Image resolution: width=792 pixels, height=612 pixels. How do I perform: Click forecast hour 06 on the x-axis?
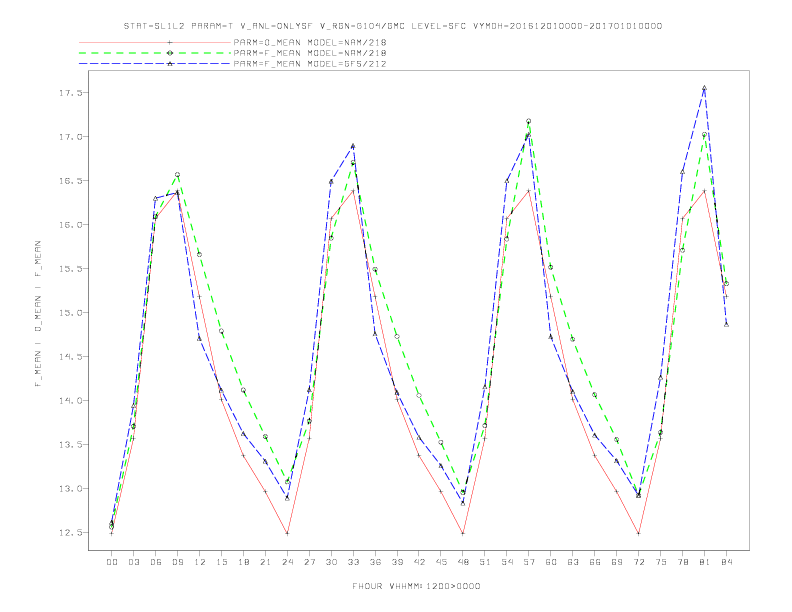coord(156,562)
